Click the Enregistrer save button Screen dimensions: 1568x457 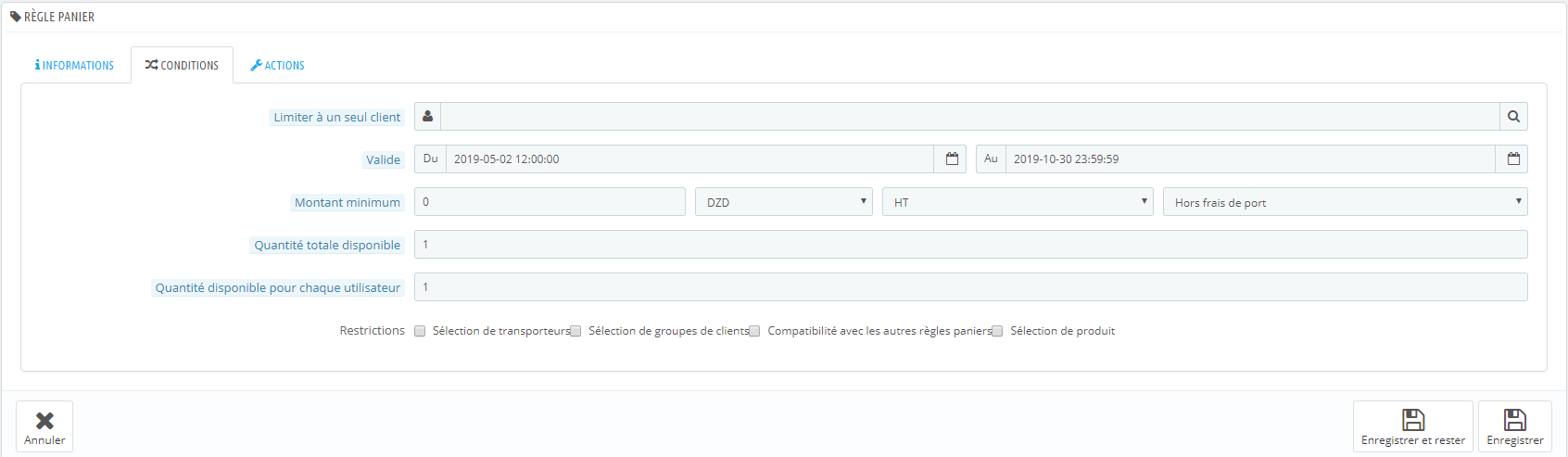[x=1514, y=426]
